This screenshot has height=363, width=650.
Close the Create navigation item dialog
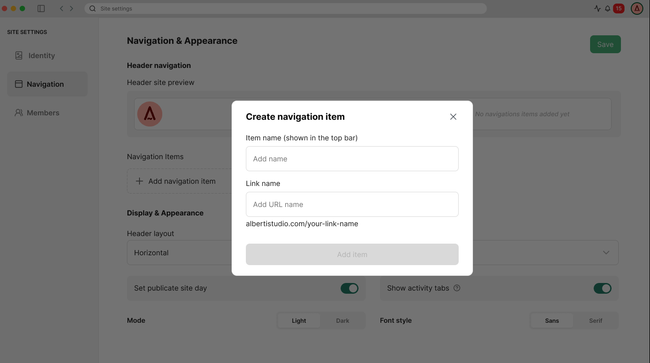tap(453, 117)
